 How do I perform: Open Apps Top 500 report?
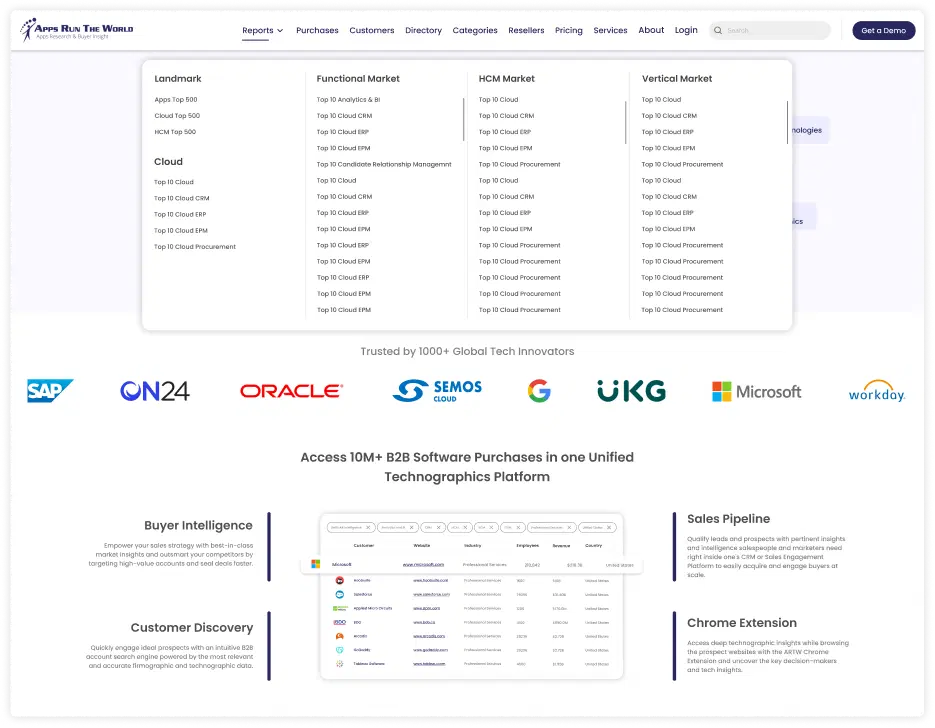(176, 100)
